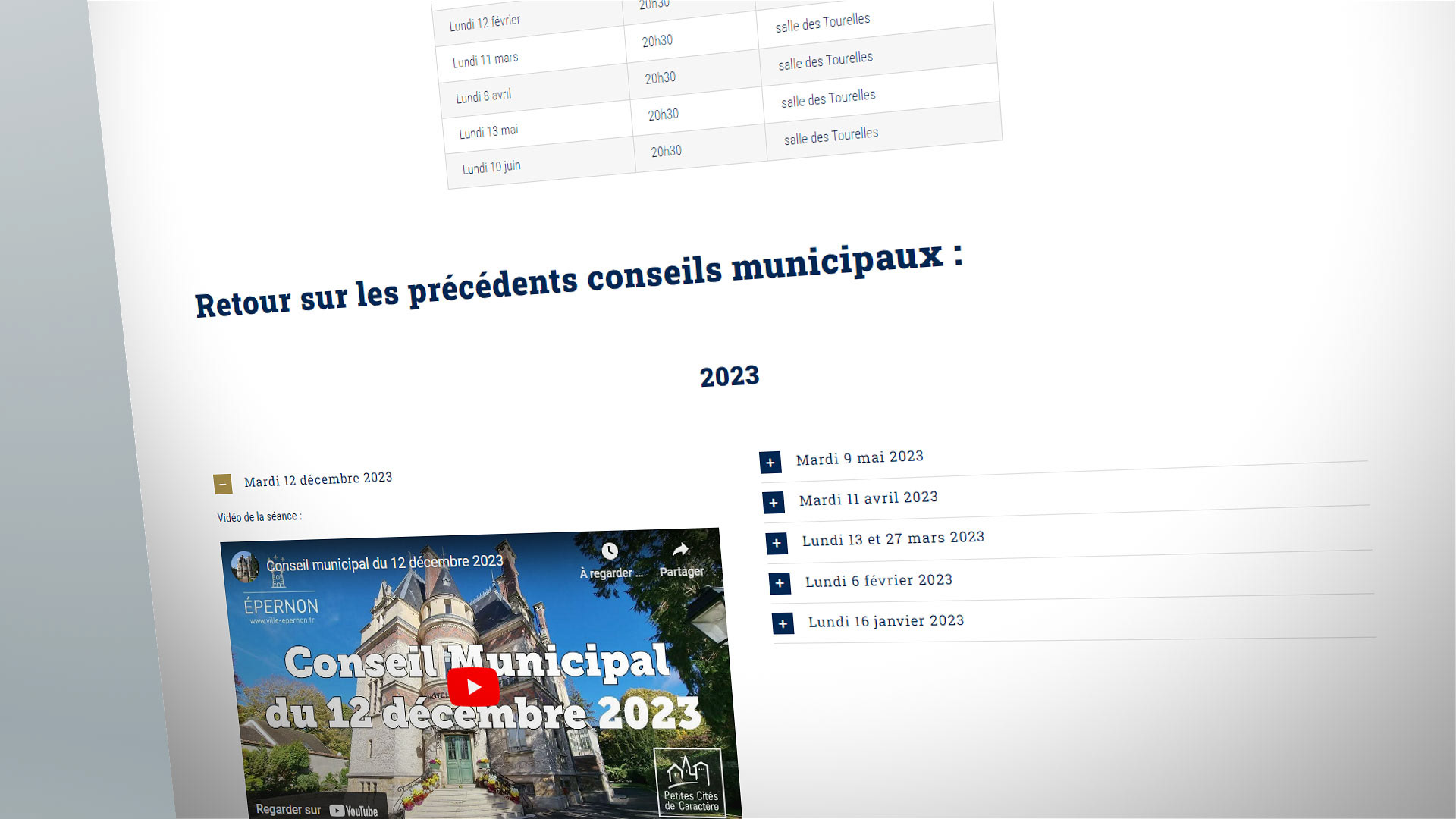Viewport: 1456px width, 819px height.
Task: Collapse the Mardi 12 décembre 2023 minus icon
Action: coord(223,484)
